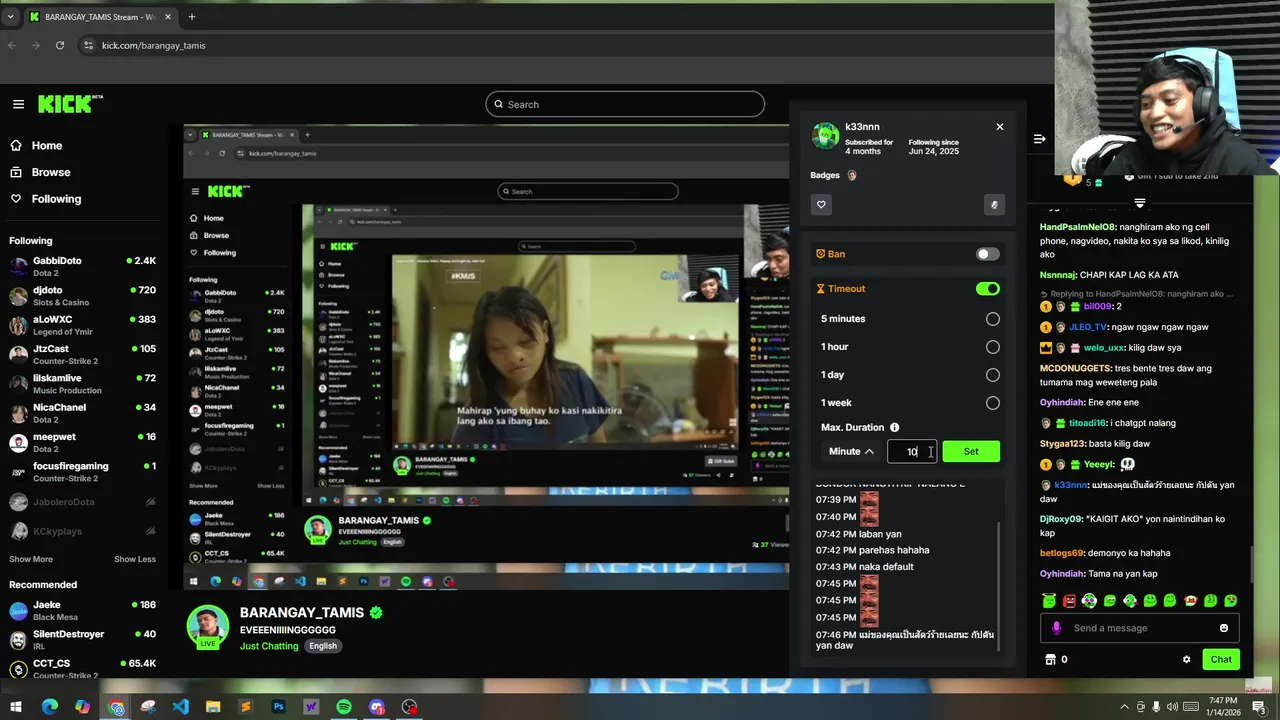Click the mute icon in k33nnn card
Image resolution: width=1280 pixels, height=720 pixels.
pyautogui.click(x=993, y=204)
